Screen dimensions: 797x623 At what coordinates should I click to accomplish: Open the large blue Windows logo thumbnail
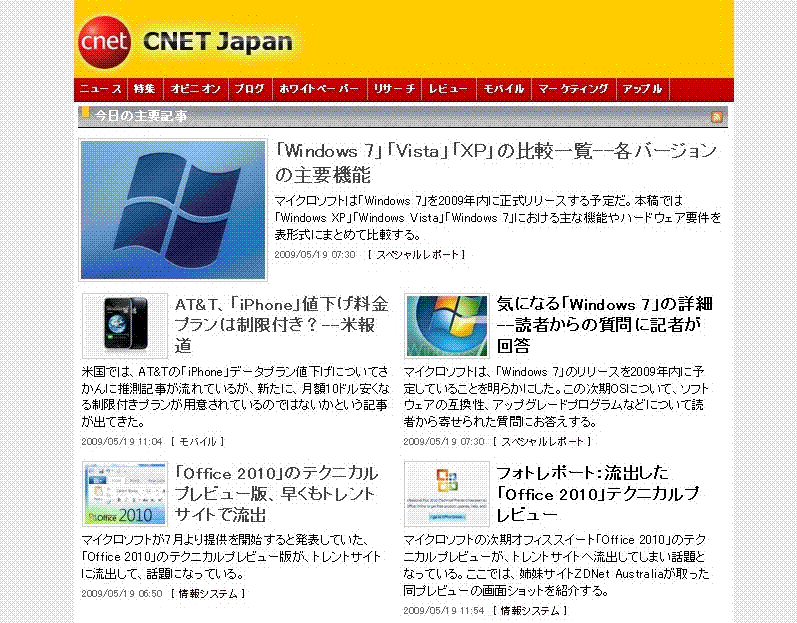173,210
